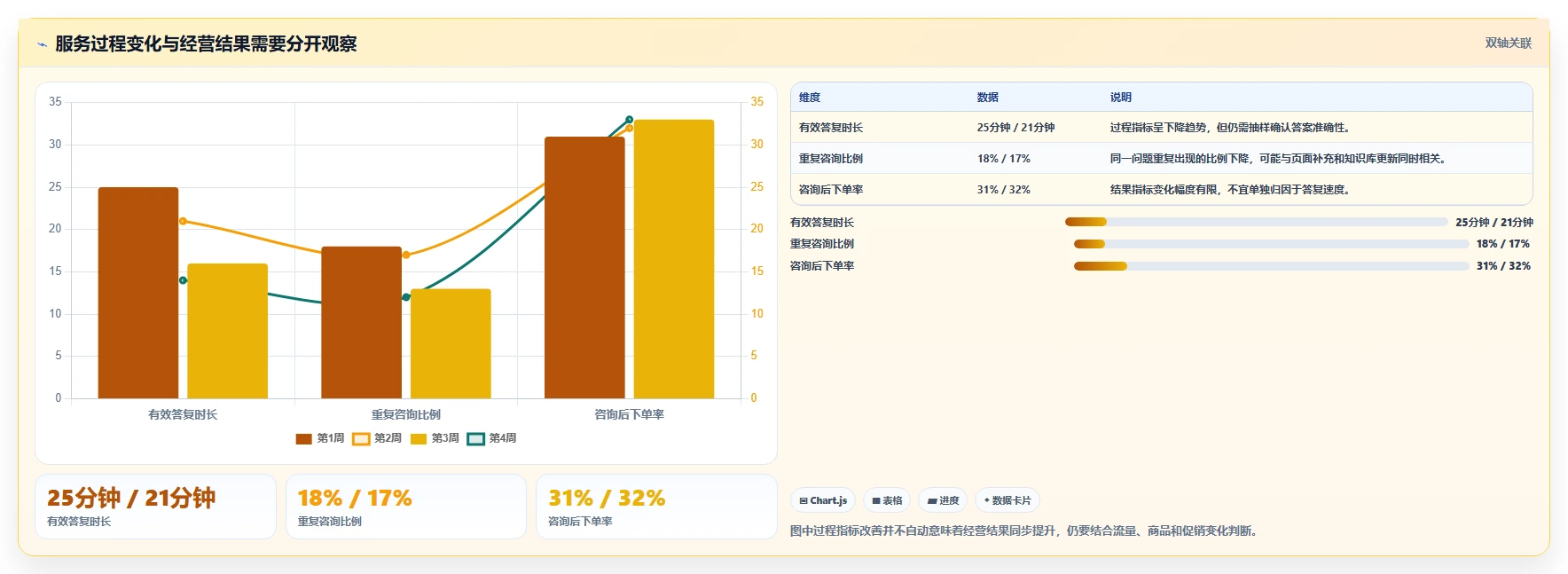Toggle the 第2周 legend series

tap(377, 438)
